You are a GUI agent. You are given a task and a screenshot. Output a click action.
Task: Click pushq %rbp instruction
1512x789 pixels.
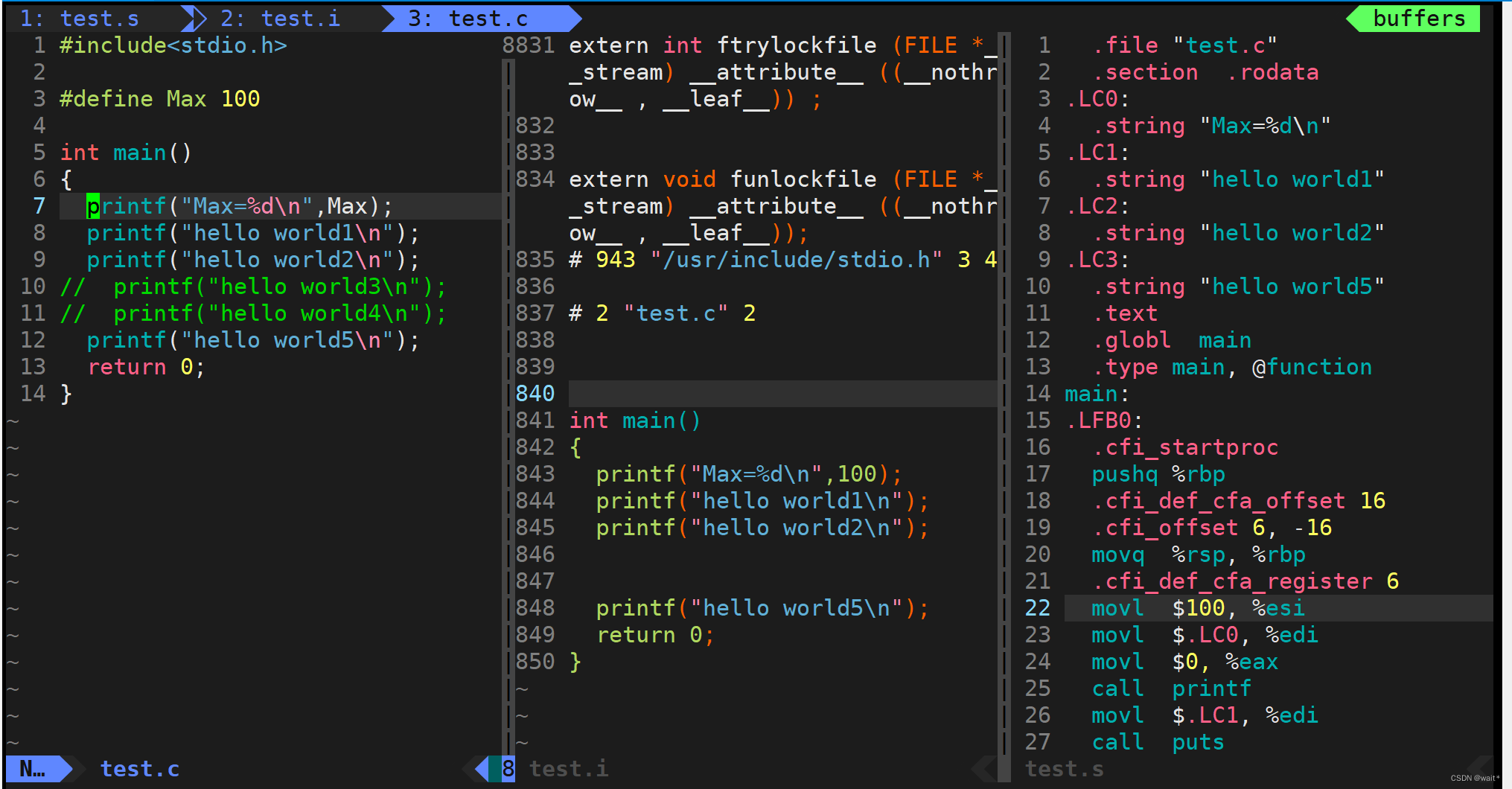pos(1158,474)
